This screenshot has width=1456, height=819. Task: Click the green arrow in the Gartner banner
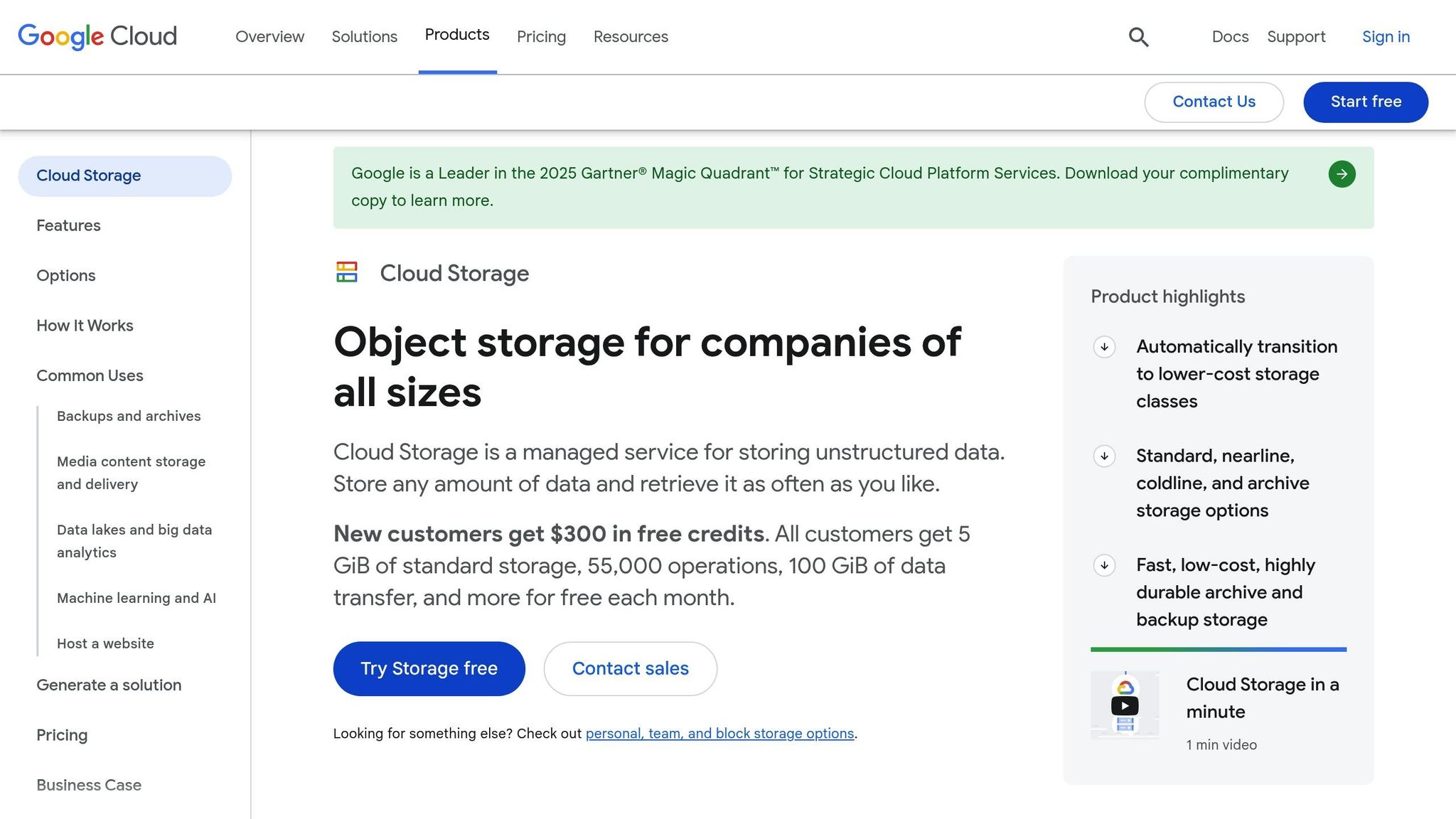(1342, 174)
